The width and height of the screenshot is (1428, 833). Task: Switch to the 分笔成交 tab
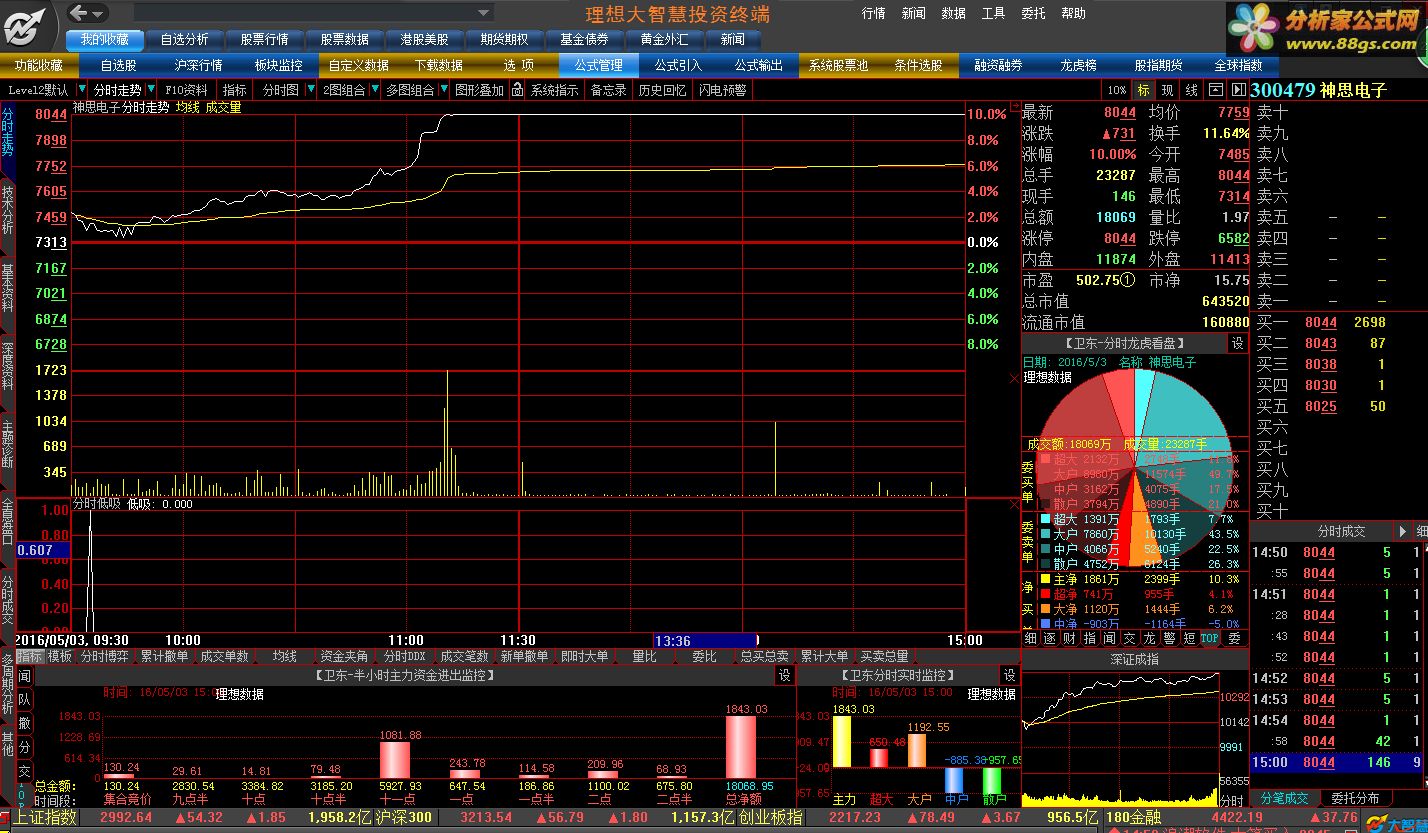1284,798
